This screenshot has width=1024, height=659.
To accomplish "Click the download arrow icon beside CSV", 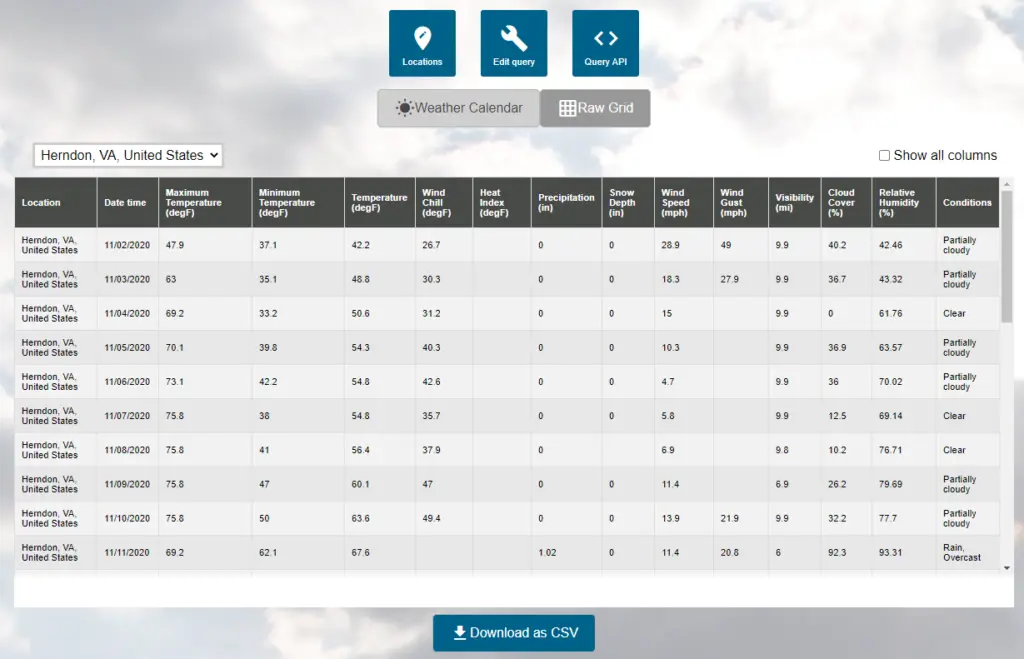I will coord(459,632).
